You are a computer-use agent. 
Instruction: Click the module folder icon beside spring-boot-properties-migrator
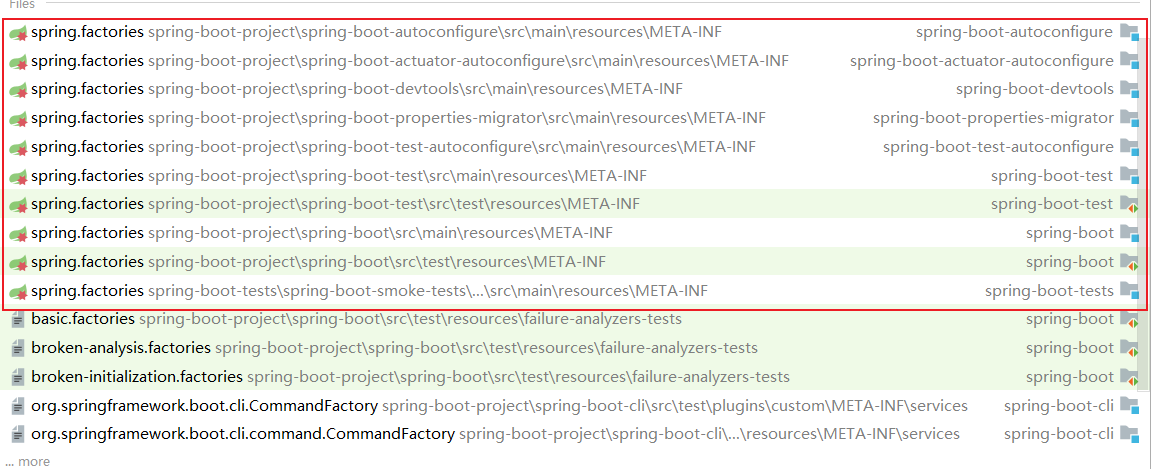click(1130, 119)
